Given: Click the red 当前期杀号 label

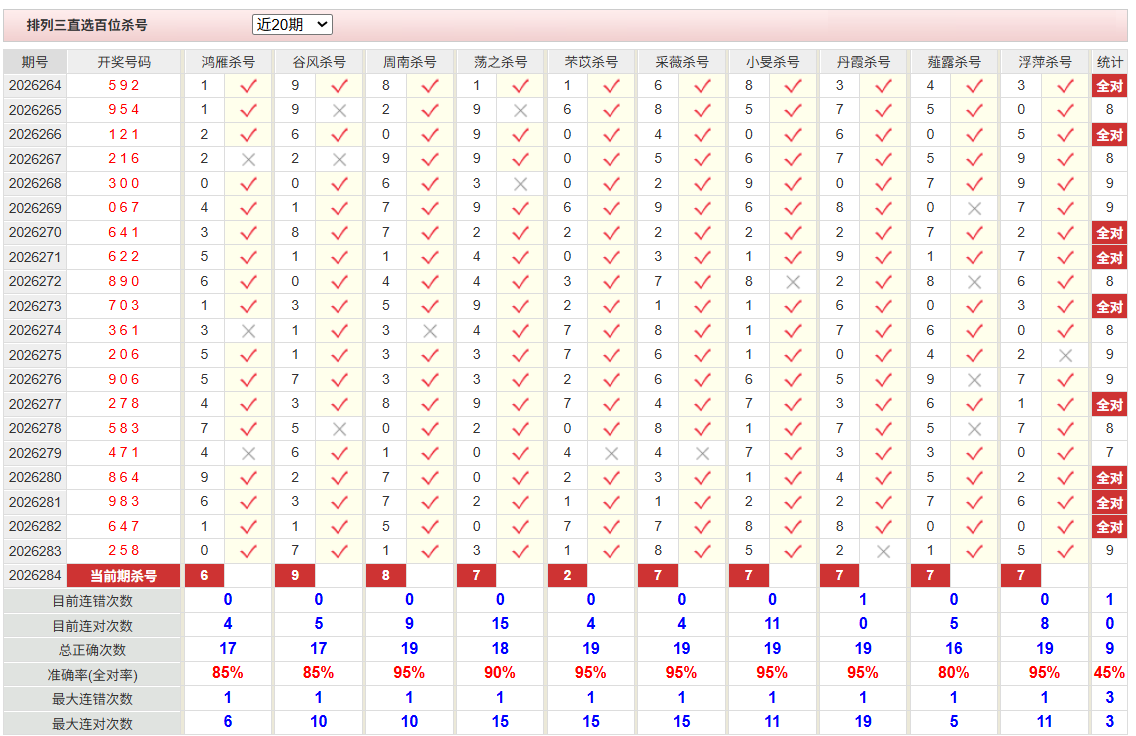Looking at the screenshot, I should coord(123,576).
